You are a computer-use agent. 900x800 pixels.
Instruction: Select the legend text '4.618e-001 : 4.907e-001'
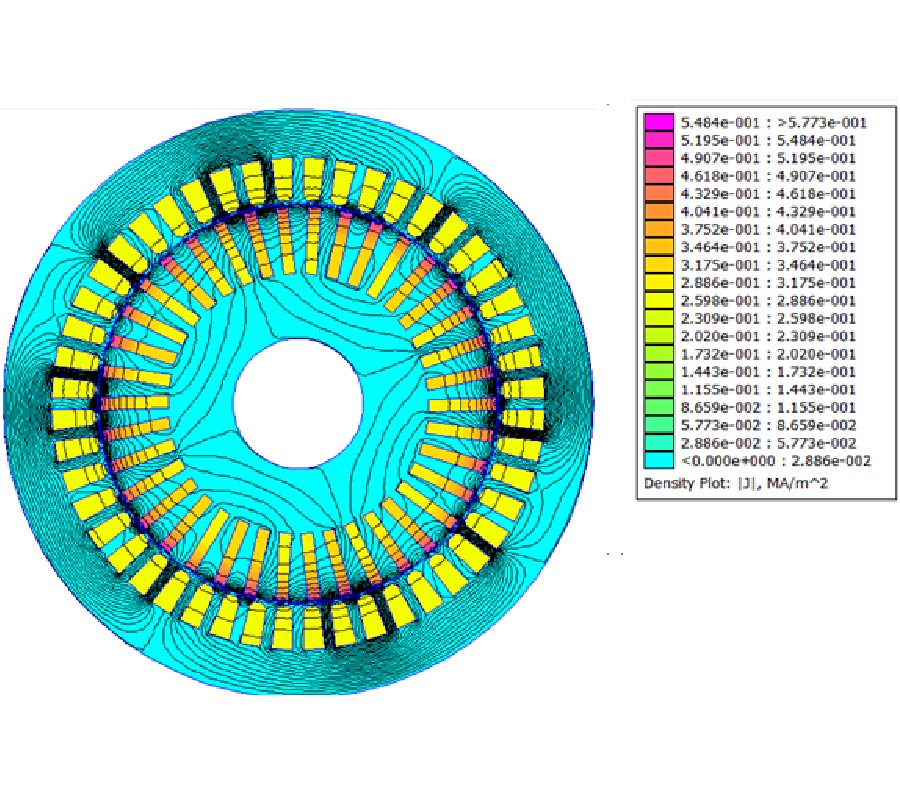[x=767, y=177]
